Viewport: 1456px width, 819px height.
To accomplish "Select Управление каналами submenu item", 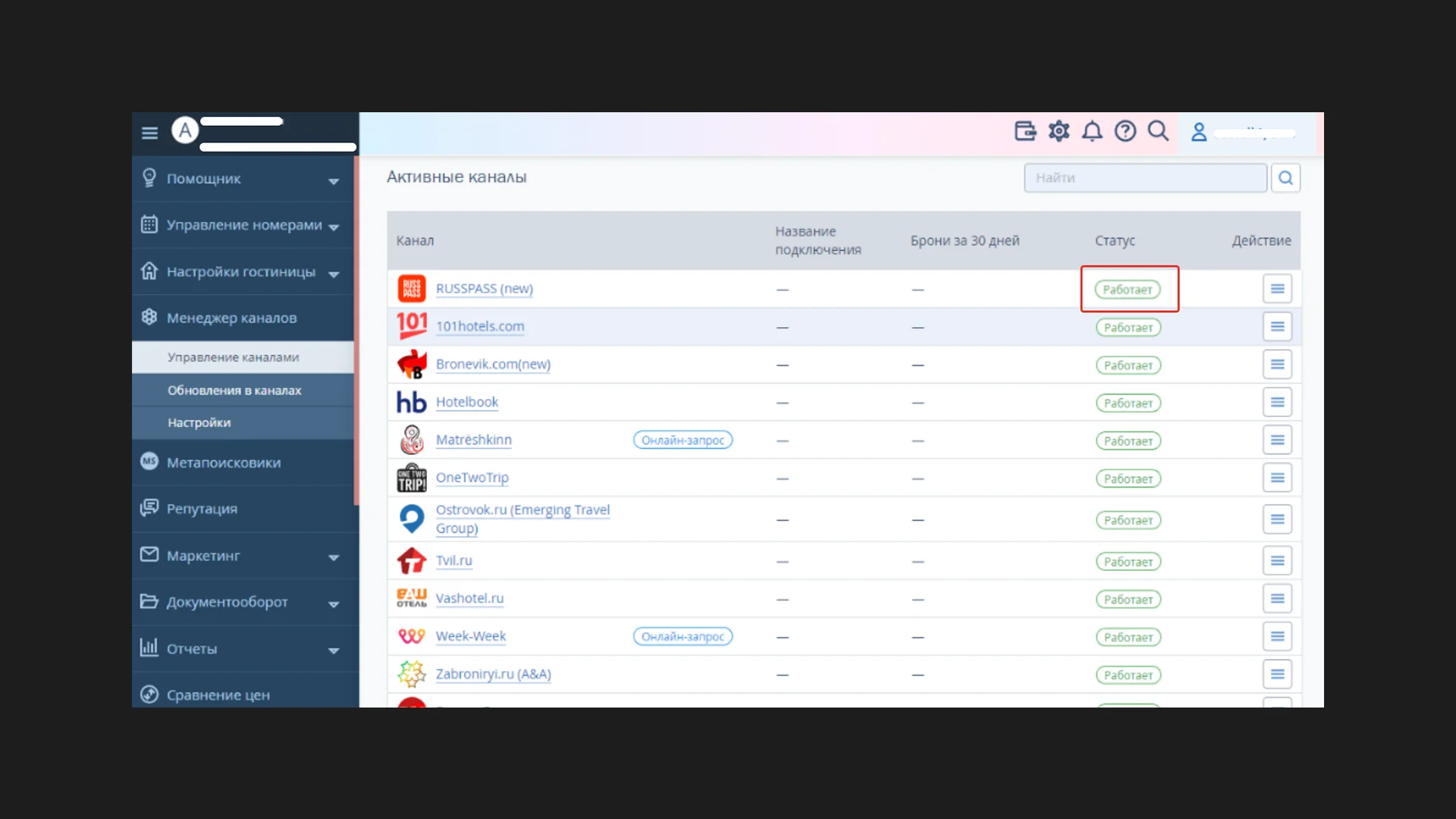I will 243,357.
